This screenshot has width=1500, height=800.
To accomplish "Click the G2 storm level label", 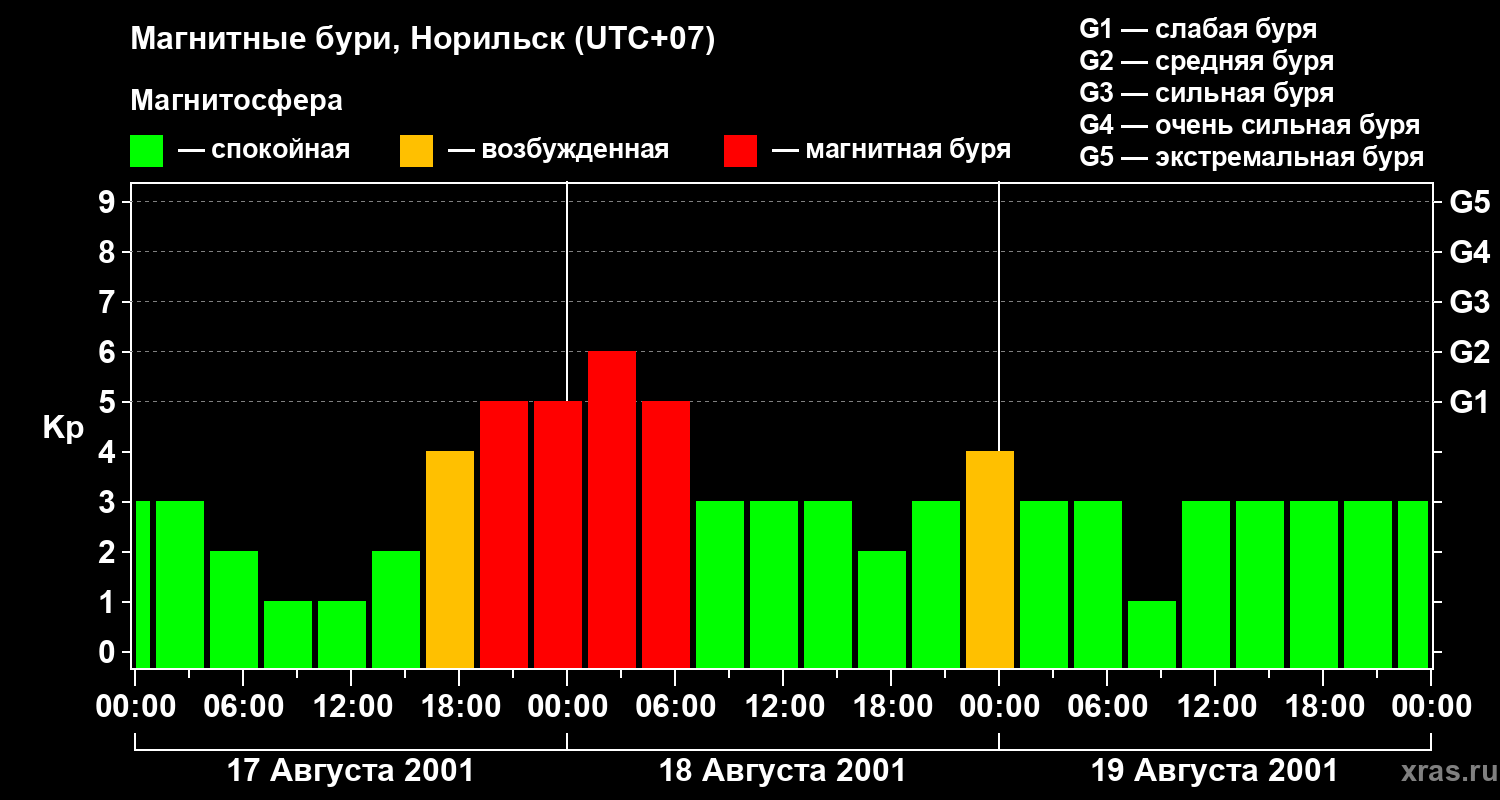I will (1469, 352).
